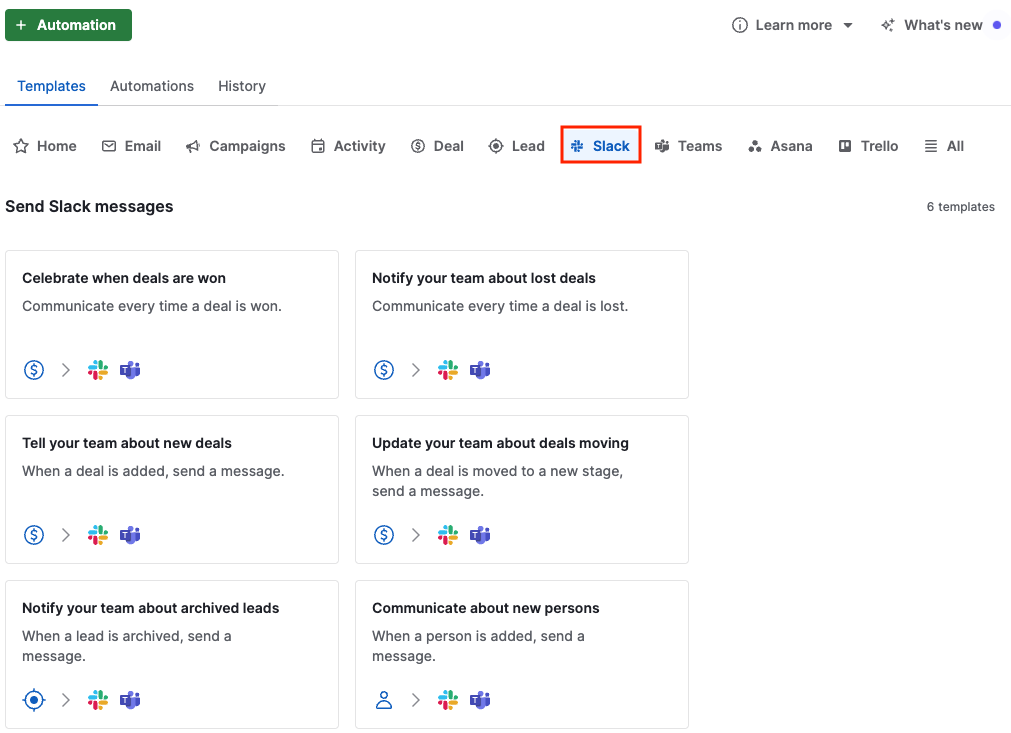Click the deal dollar icon on Tell your team about new deals
Screen dimensions: 1011x733
point(33,535)
